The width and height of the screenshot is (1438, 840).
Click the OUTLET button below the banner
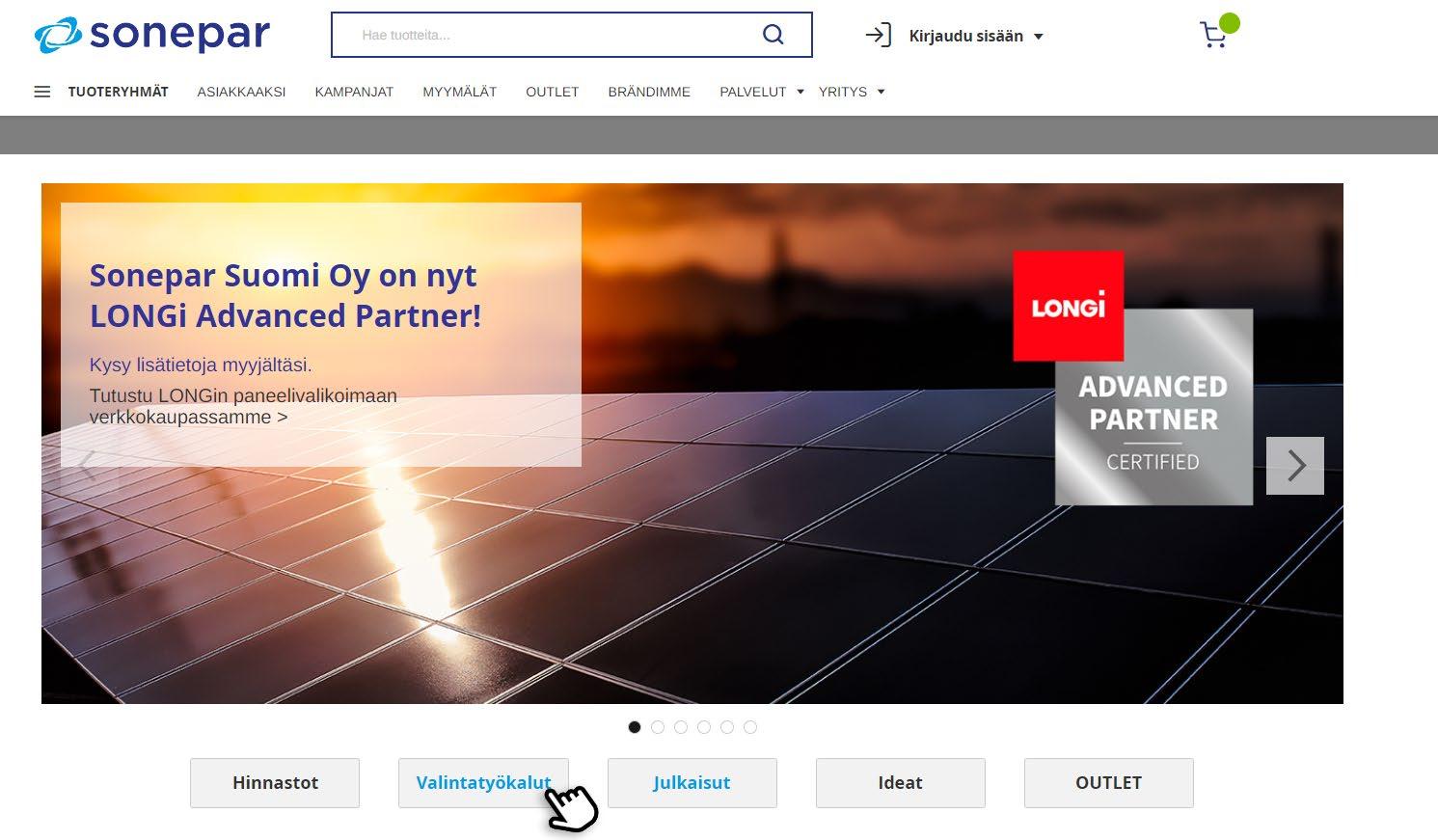[1109, 783]
